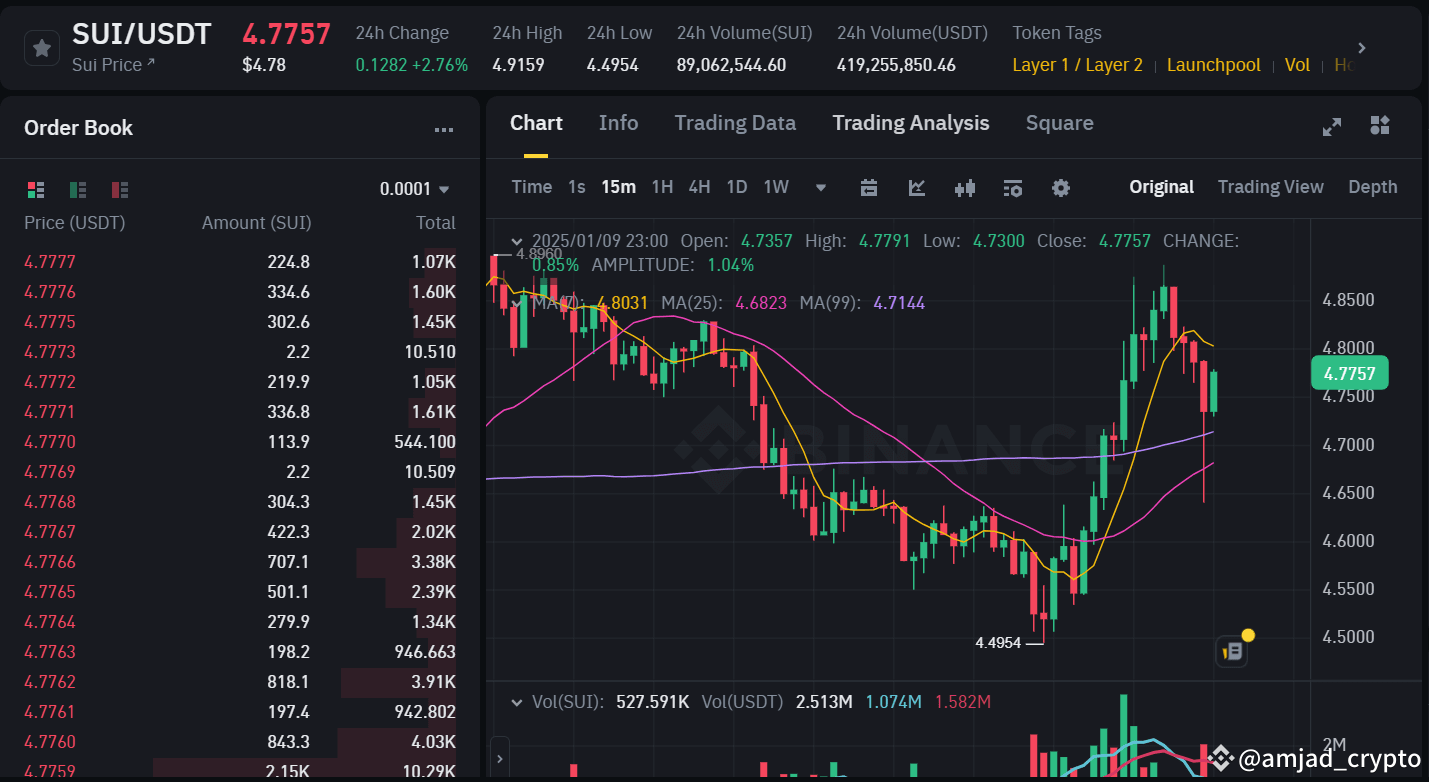Select Time interval option

pyautogui.click(x=531, y=187)
